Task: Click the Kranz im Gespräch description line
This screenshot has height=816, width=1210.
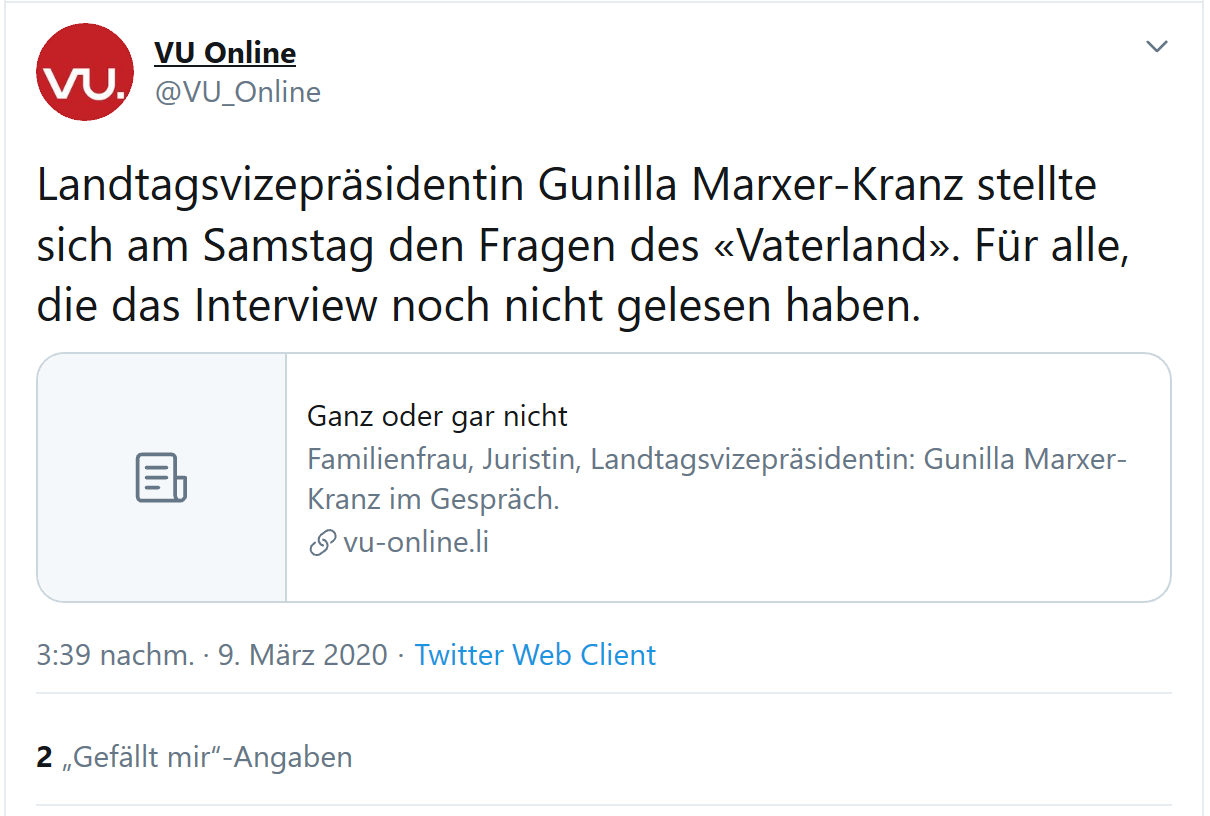Action: point(433,498)
